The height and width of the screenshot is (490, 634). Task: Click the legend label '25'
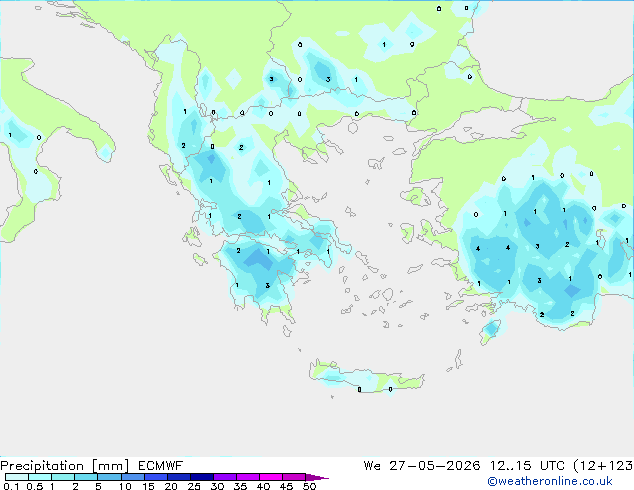click(194, 486)
